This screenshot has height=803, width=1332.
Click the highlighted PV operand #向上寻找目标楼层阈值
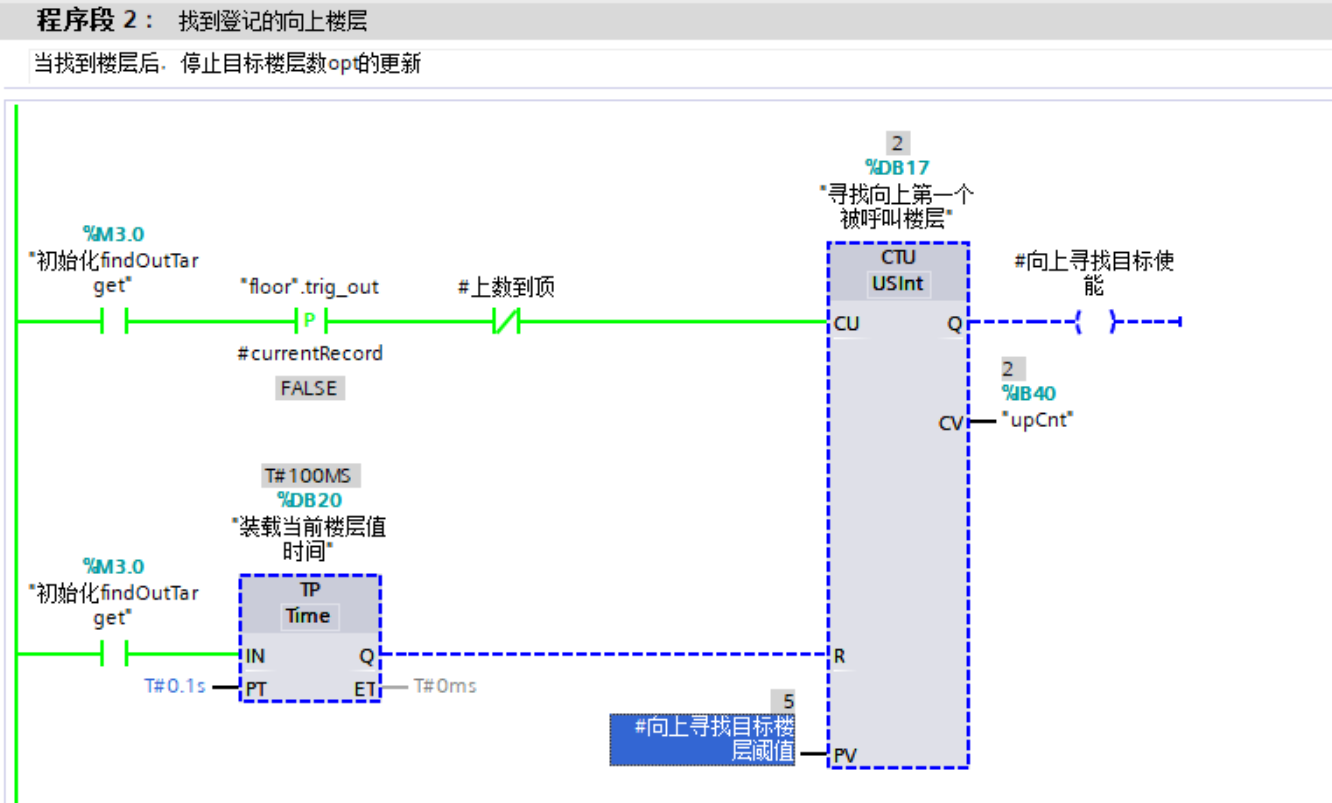pos(703,740)
